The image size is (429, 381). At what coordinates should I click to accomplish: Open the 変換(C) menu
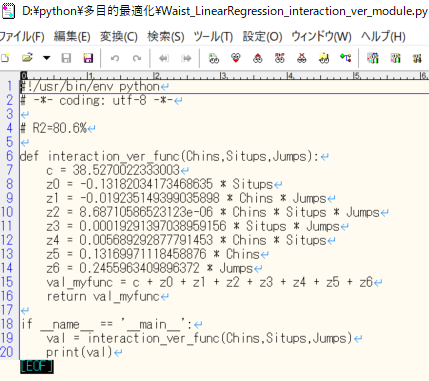119,36
